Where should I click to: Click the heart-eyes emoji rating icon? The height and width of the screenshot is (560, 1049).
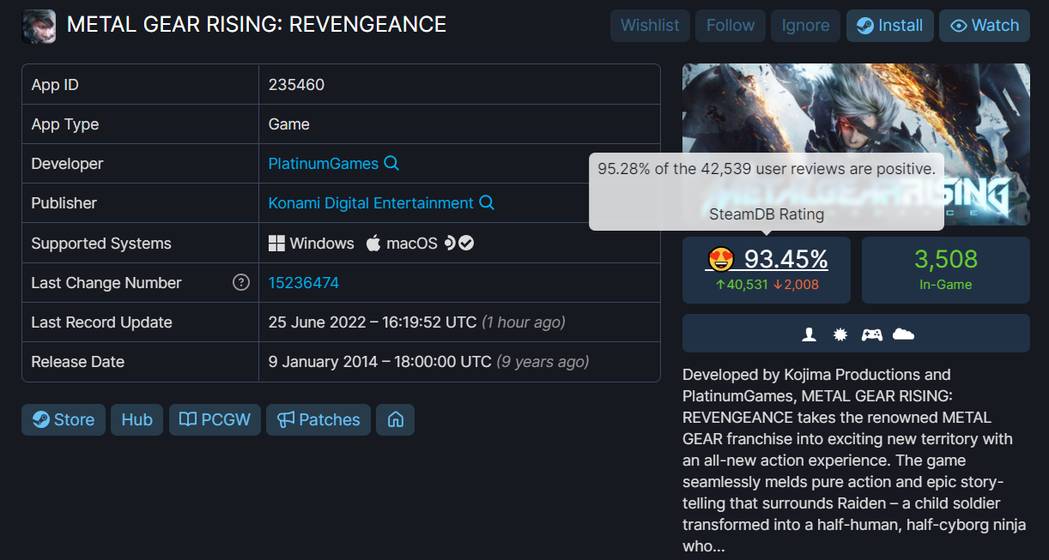pyautogui.click(x=721, y=259)
